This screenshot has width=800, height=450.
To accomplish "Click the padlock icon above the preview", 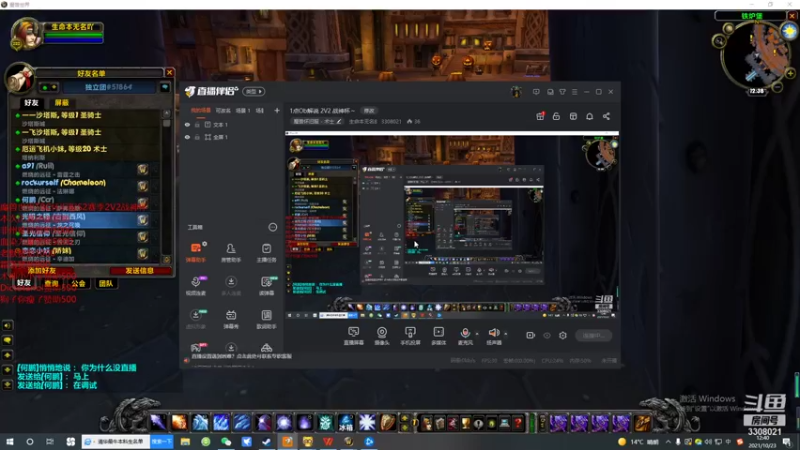I will tap(556, 116).
